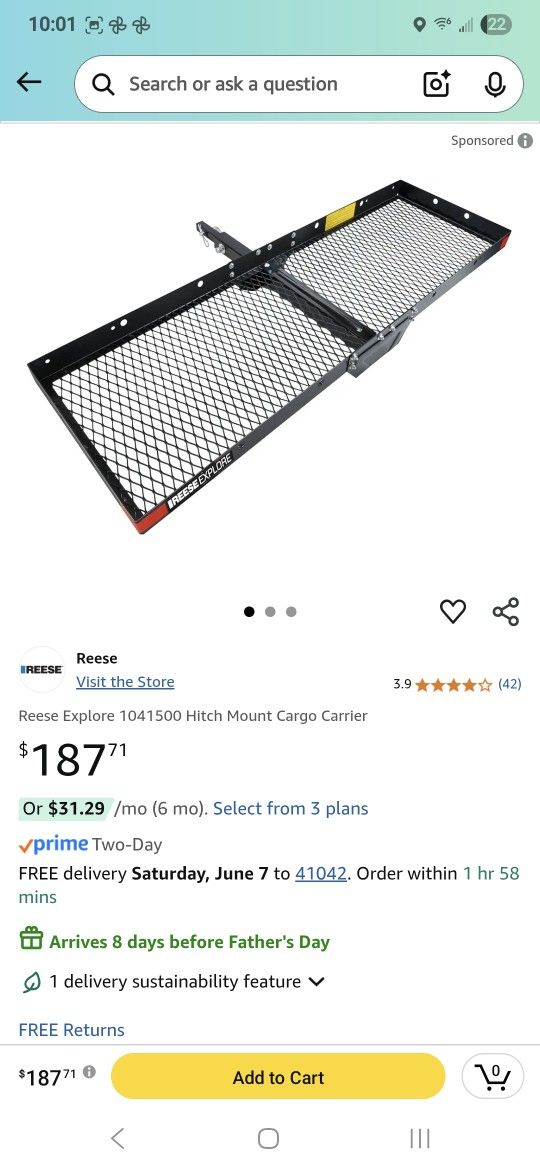Viewport: 540px width, 1170px height.
Task: View the 42 customer ratings
Action: coord(509,684)
